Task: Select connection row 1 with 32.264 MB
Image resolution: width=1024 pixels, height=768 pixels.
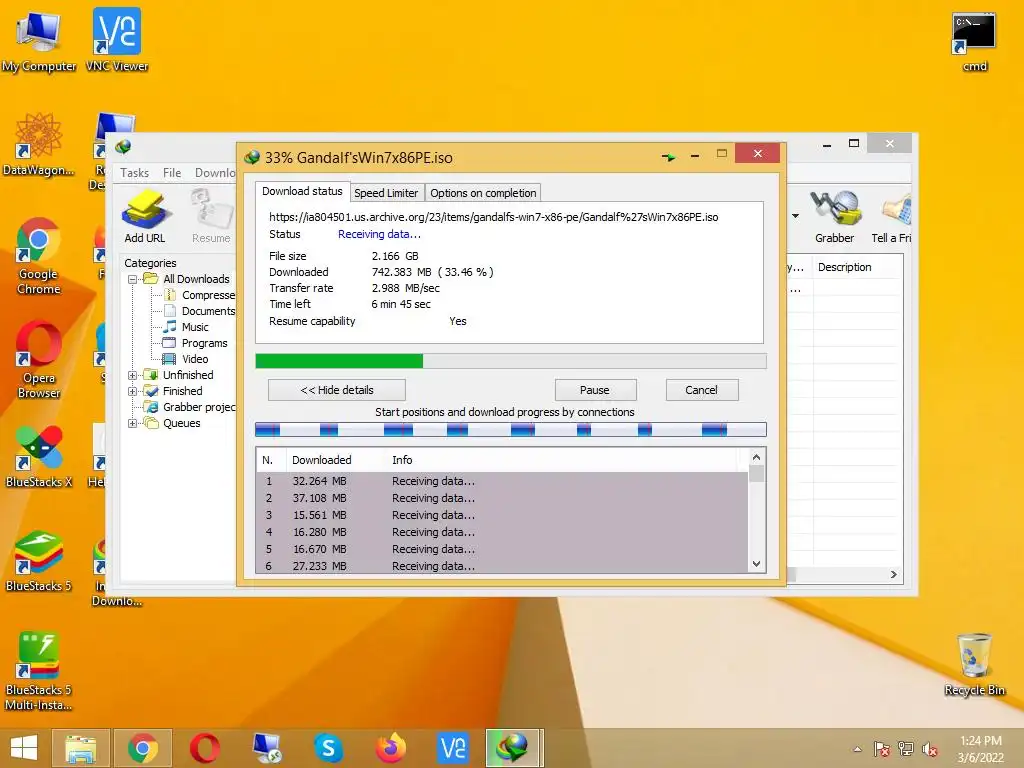Action: (x=502, y=481)
